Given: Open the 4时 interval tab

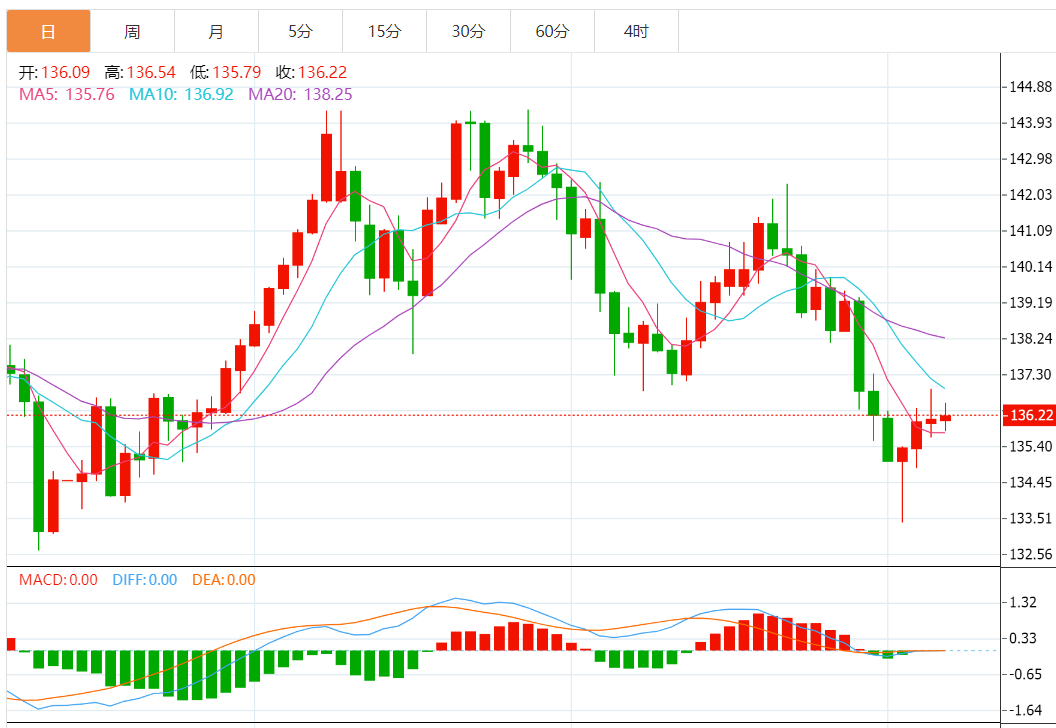Looking at the screenshot, I should click(x=636, y=31).
